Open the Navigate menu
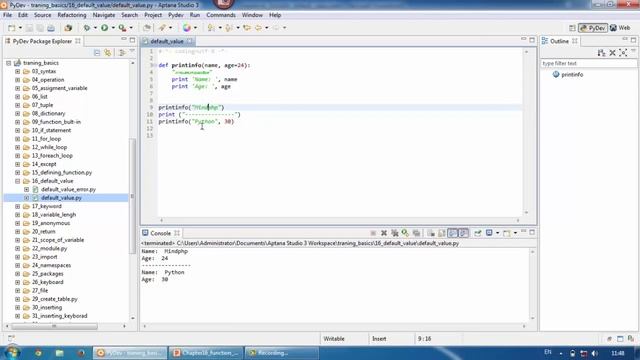Screen dimensions: 640x360 pos(104,15)
